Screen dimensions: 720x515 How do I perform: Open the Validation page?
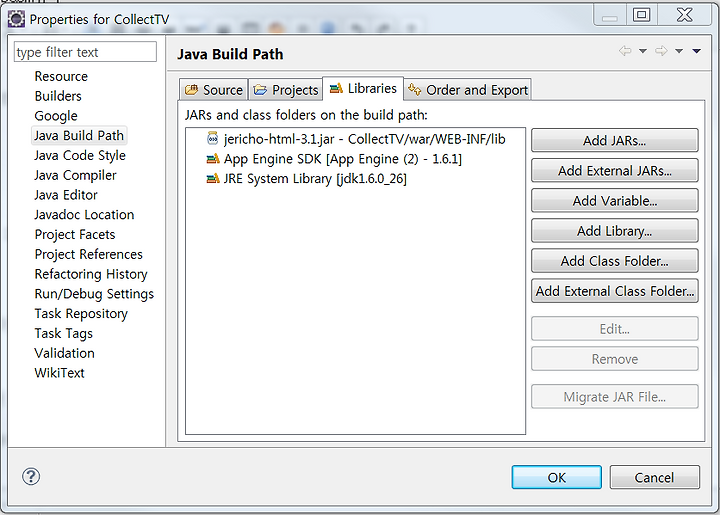[64, 353]
